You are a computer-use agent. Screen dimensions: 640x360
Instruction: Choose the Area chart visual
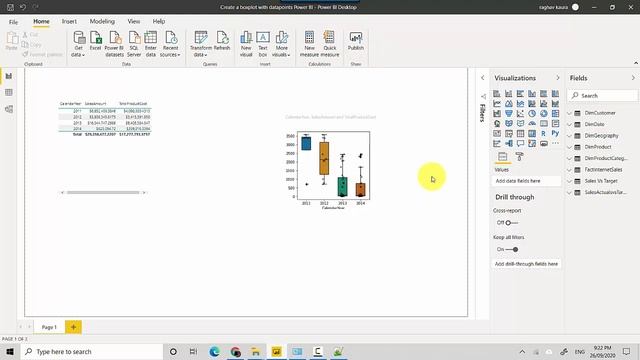509,104
